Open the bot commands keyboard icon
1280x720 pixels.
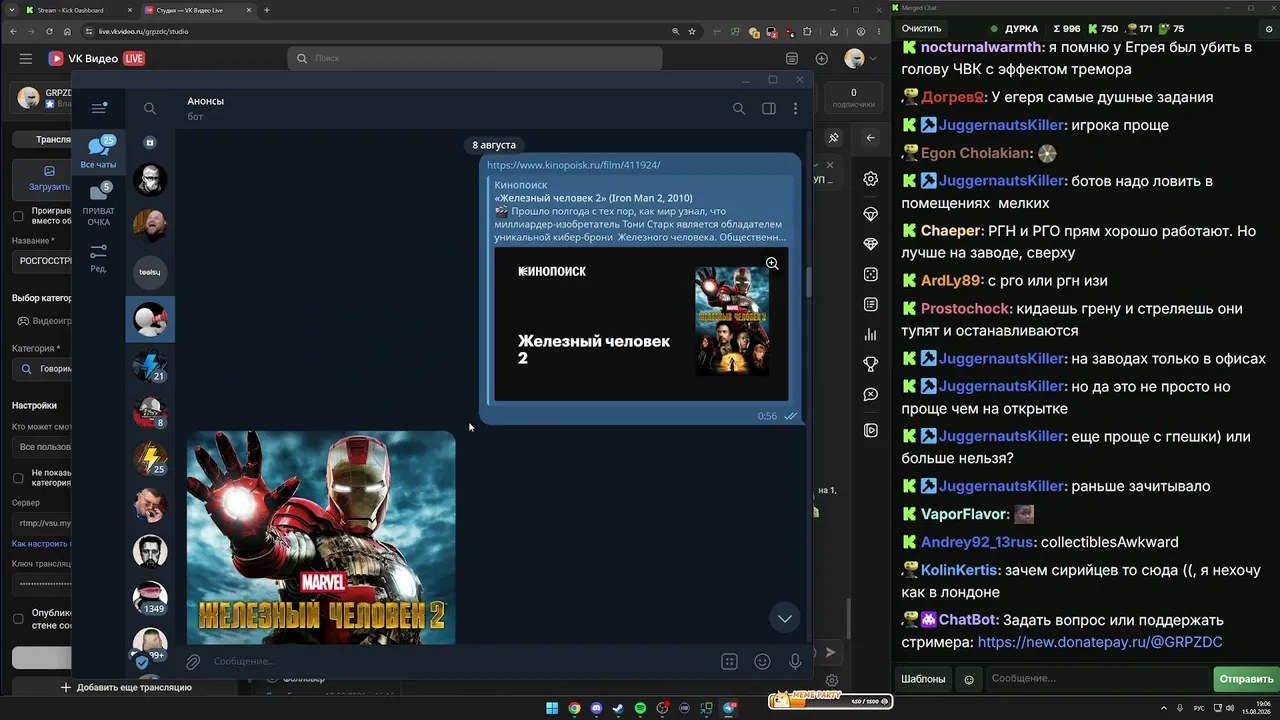click(x=729, y=661)
